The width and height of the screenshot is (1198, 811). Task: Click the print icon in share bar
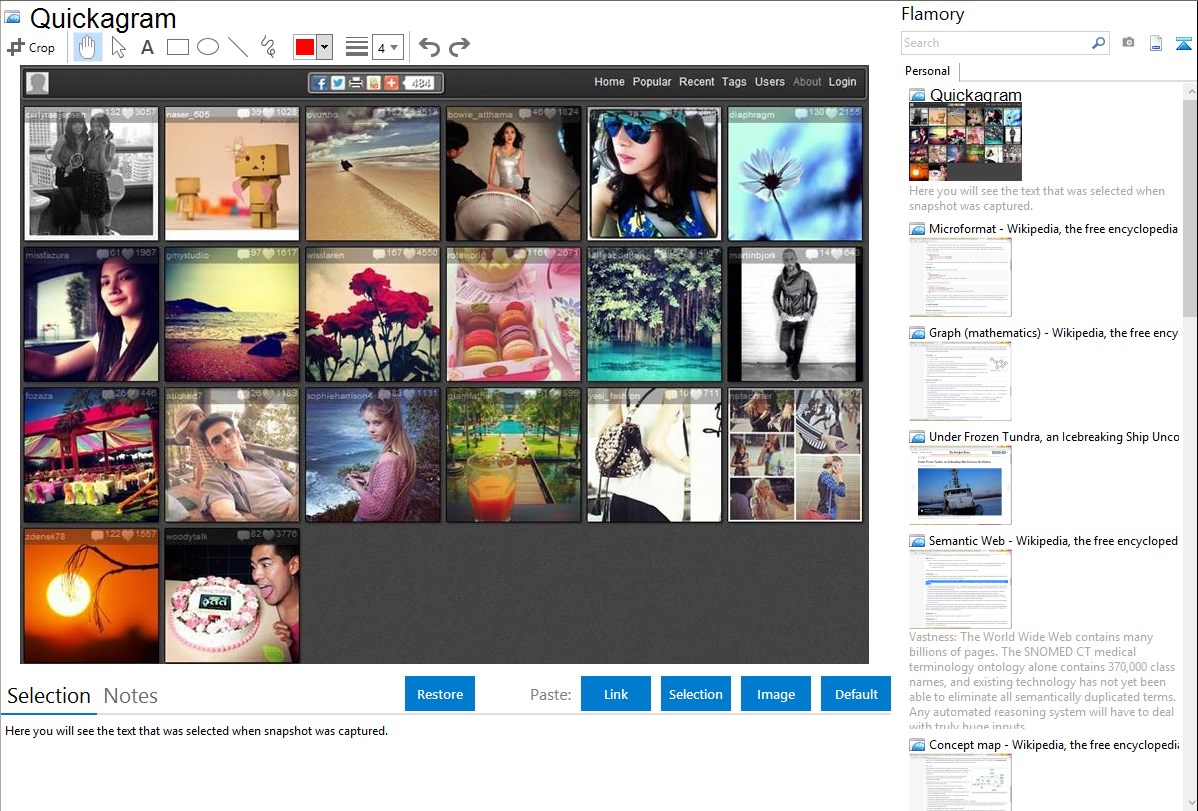pyautogui.click(x=355, y=83)
